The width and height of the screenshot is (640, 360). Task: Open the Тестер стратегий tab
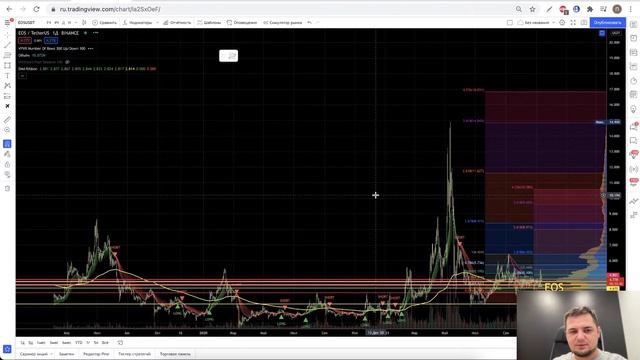pos(134,354)
